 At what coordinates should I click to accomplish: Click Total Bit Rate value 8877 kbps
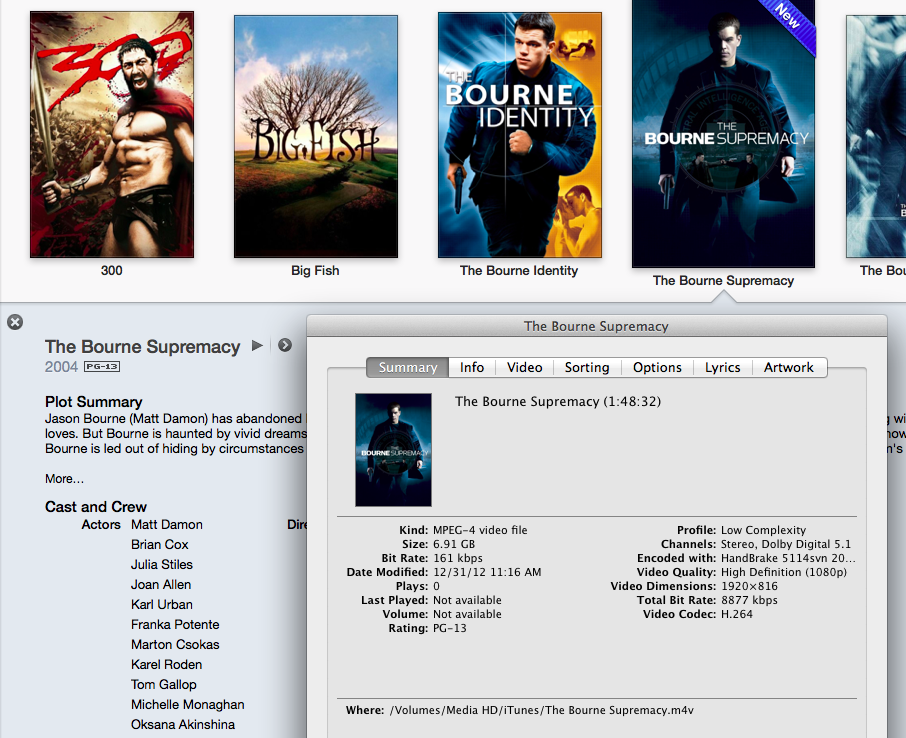click(x=749, y=600)
